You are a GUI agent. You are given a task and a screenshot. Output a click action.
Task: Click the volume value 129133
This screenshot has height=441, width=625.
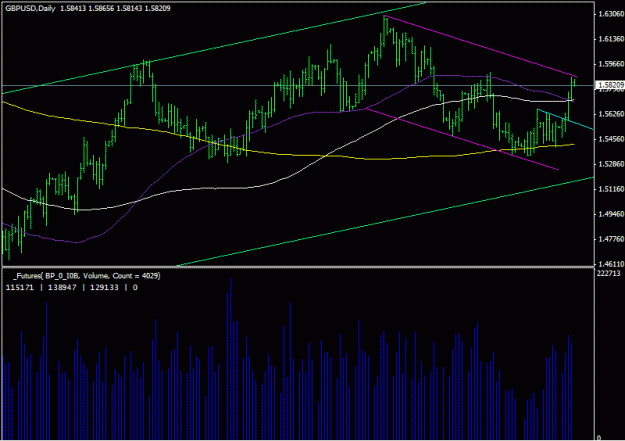[104, 287]
